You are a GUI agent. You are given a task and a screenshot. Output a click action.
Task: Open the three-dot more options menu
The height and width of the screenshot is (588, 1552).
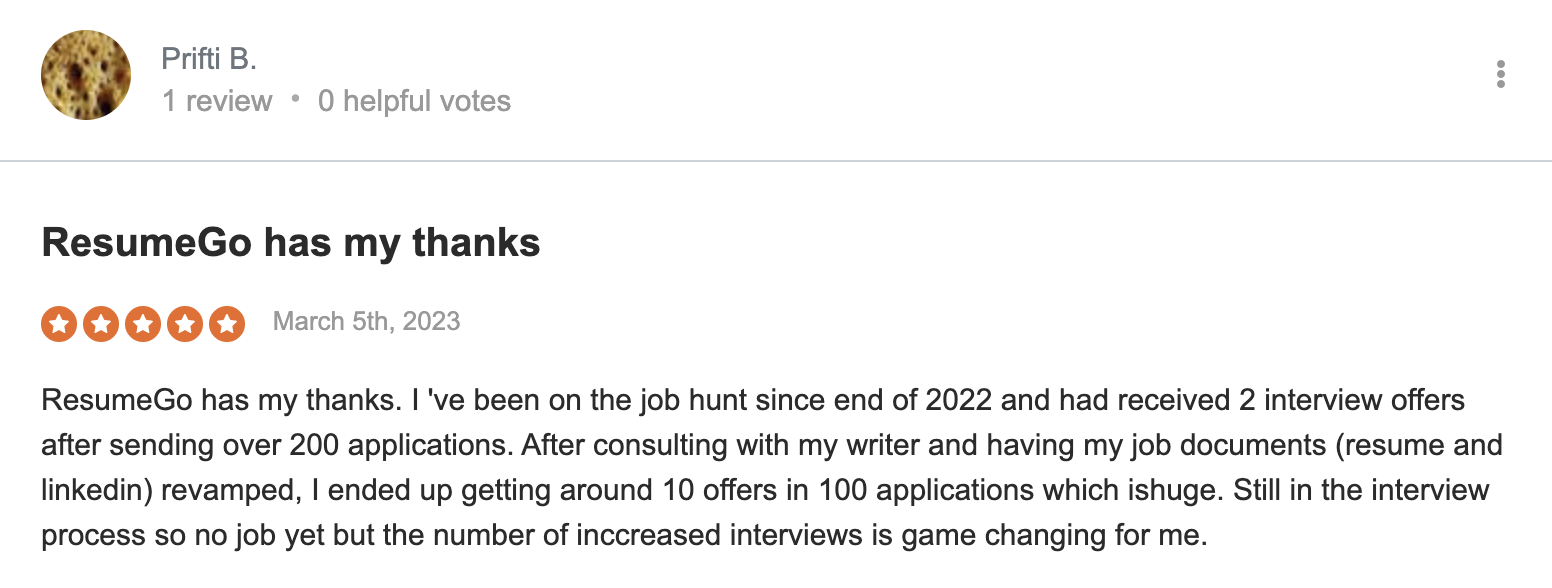tap(1500, 75)
